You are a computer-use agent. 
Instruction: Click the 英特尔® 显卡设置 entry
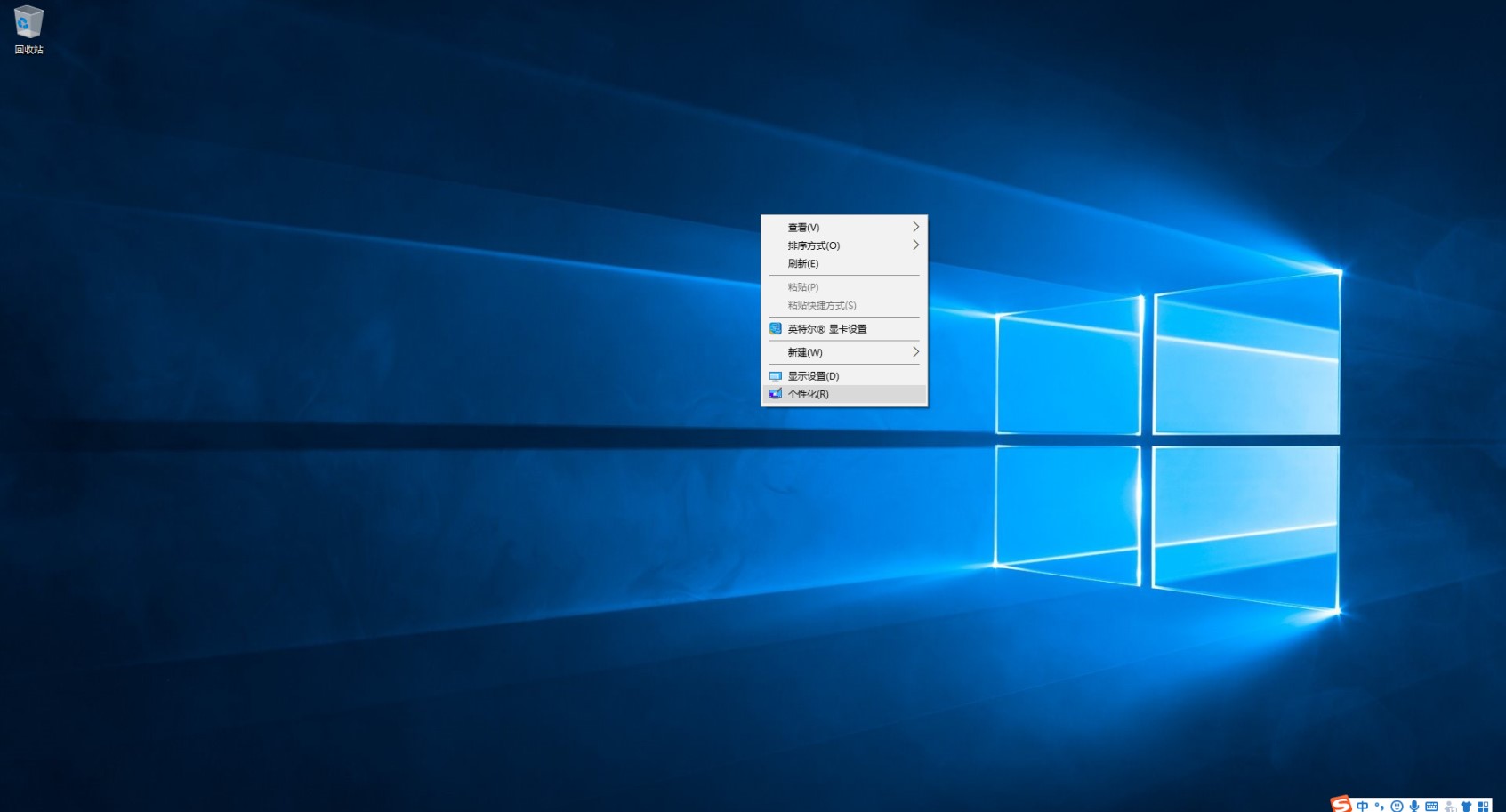[x=844, y=328]
